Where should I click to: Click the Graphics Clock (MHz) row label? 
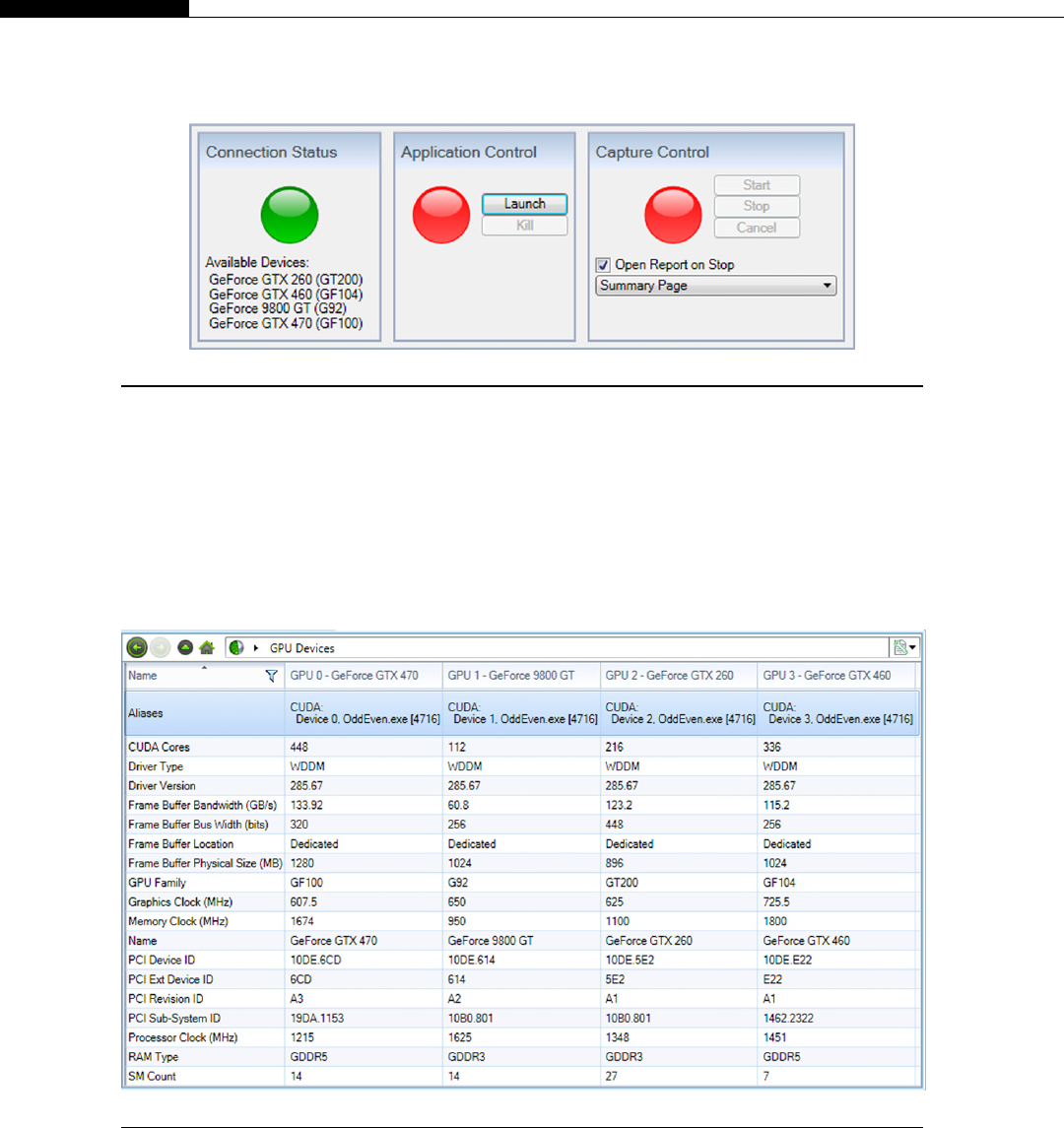(x=180, y=902)
